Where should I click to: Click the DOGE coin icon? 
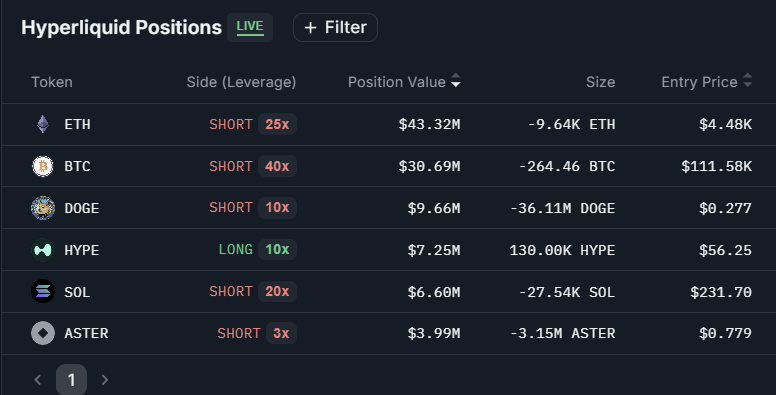43,208
